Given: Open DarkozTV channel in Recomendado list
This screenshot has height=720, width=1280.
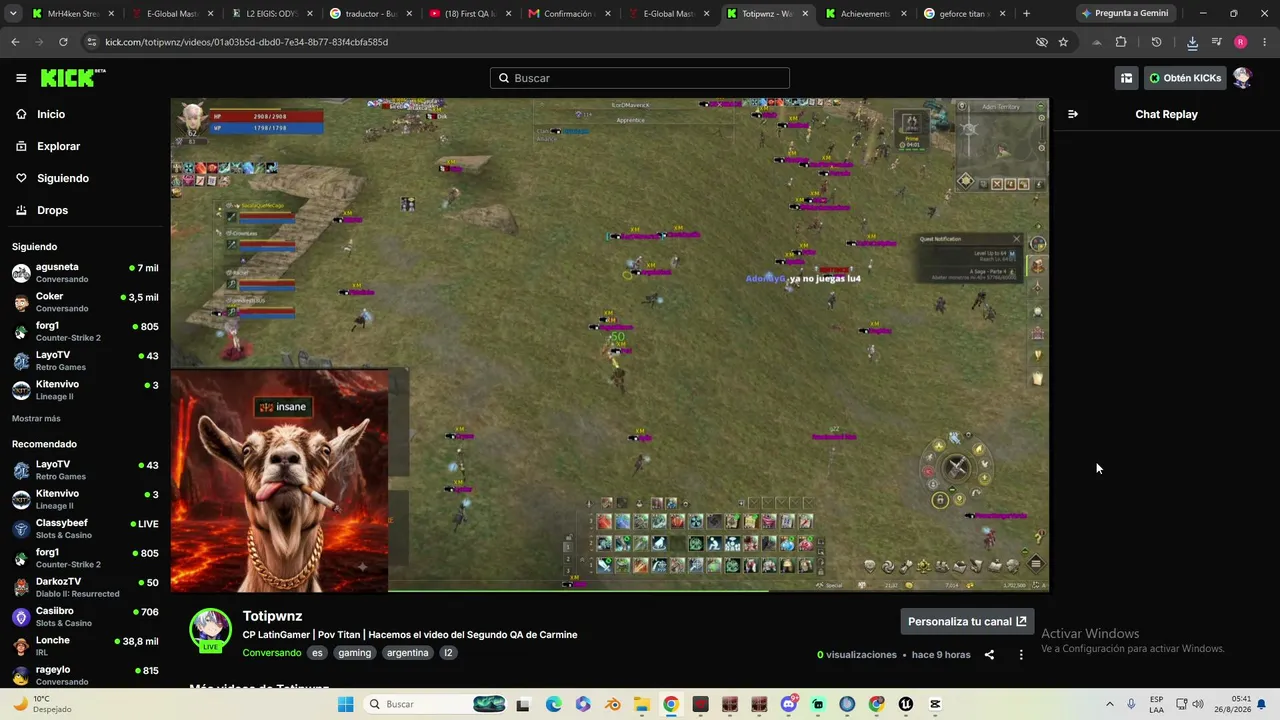Looking at the screenshot, I should click(x=85, y=587).
